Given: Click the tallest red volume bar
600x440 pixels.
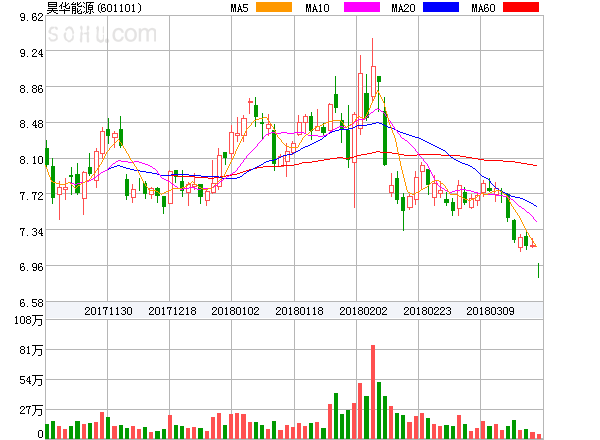Looking at the screenshot, I should 373,392.
